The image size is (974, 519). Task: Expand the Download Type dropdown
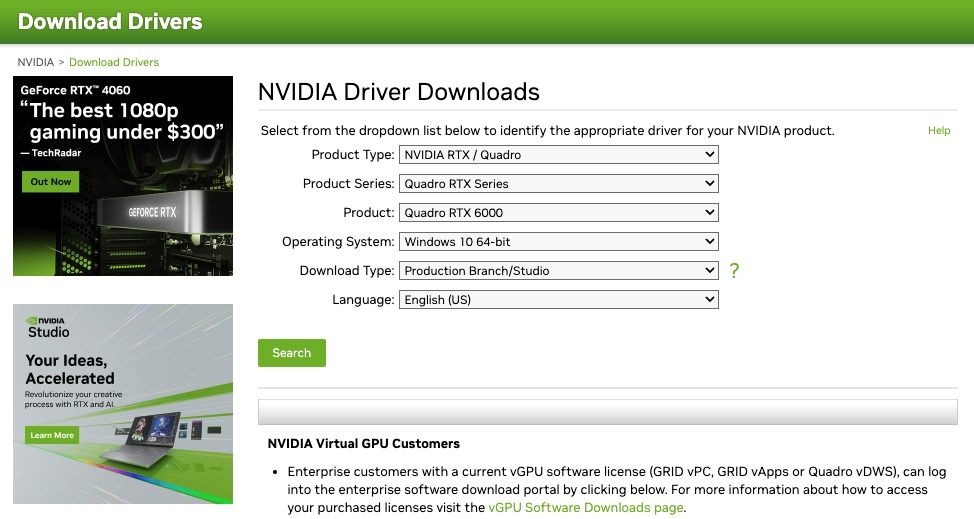(x=558, y=271)
